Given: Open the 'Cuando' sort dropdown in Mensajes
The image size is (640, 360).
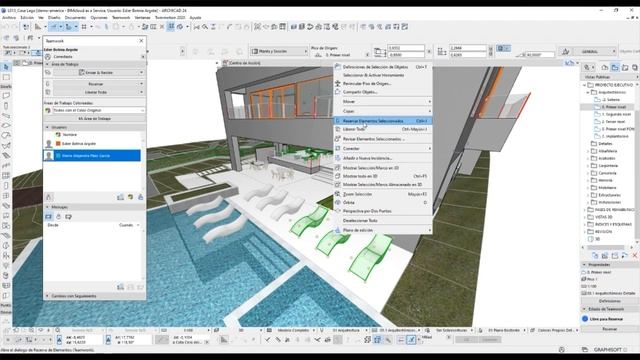Looking at the screenshot, I should click(x=129, y=225).
